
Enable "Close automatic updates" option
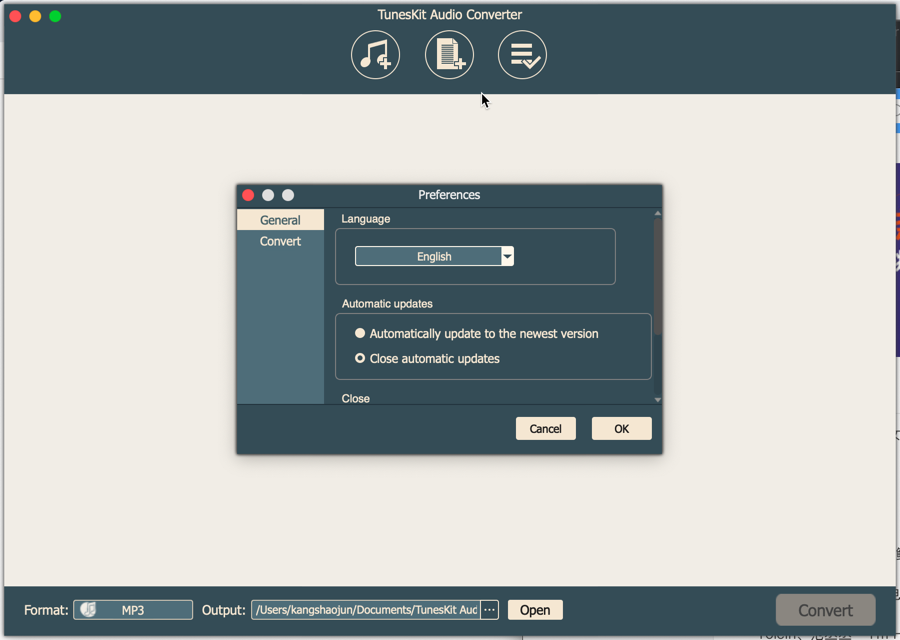360,358
